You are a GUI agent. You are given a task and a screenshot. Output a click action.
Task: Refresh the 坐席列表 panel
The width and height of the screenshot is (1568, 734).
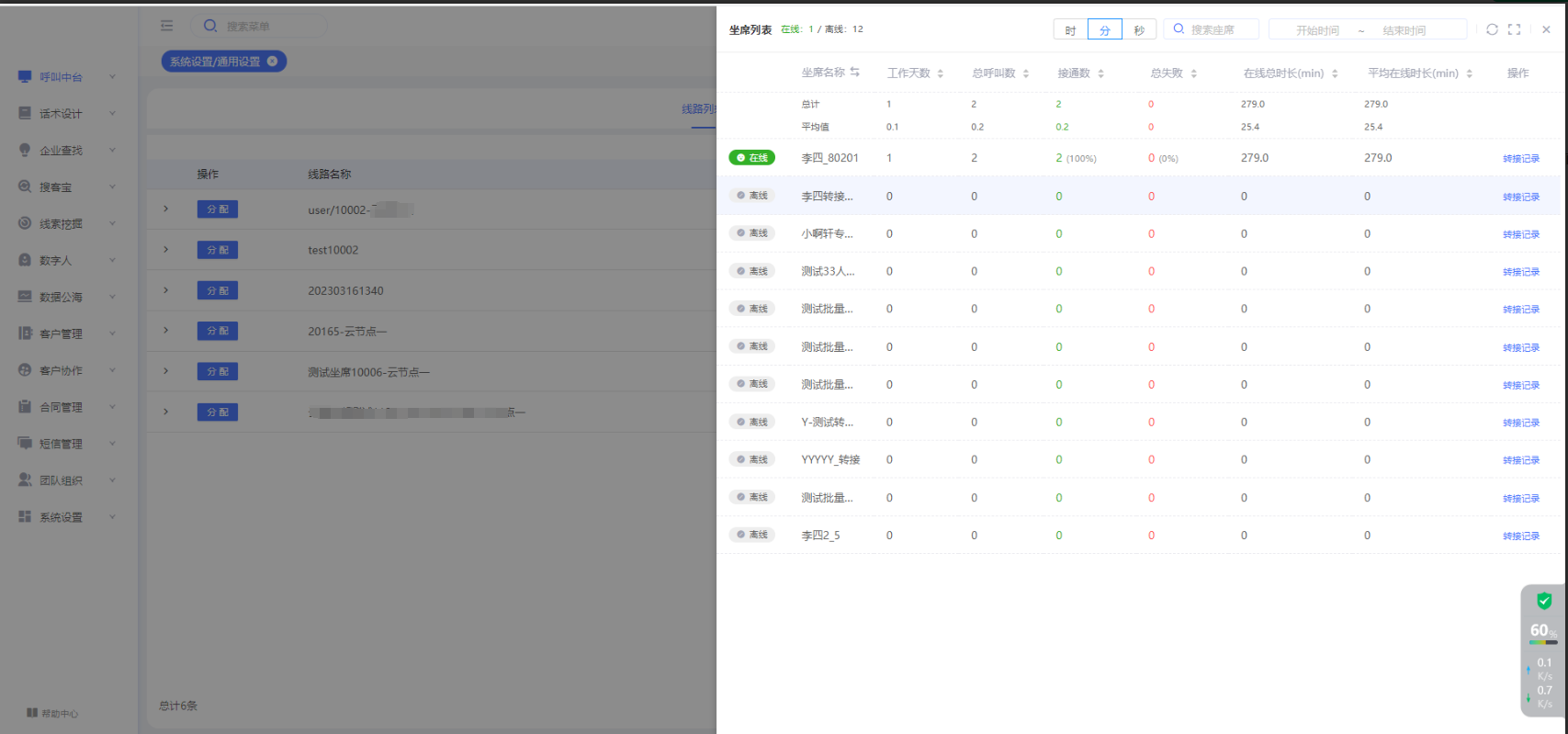pyautogui.click(x=1492, y=29)
